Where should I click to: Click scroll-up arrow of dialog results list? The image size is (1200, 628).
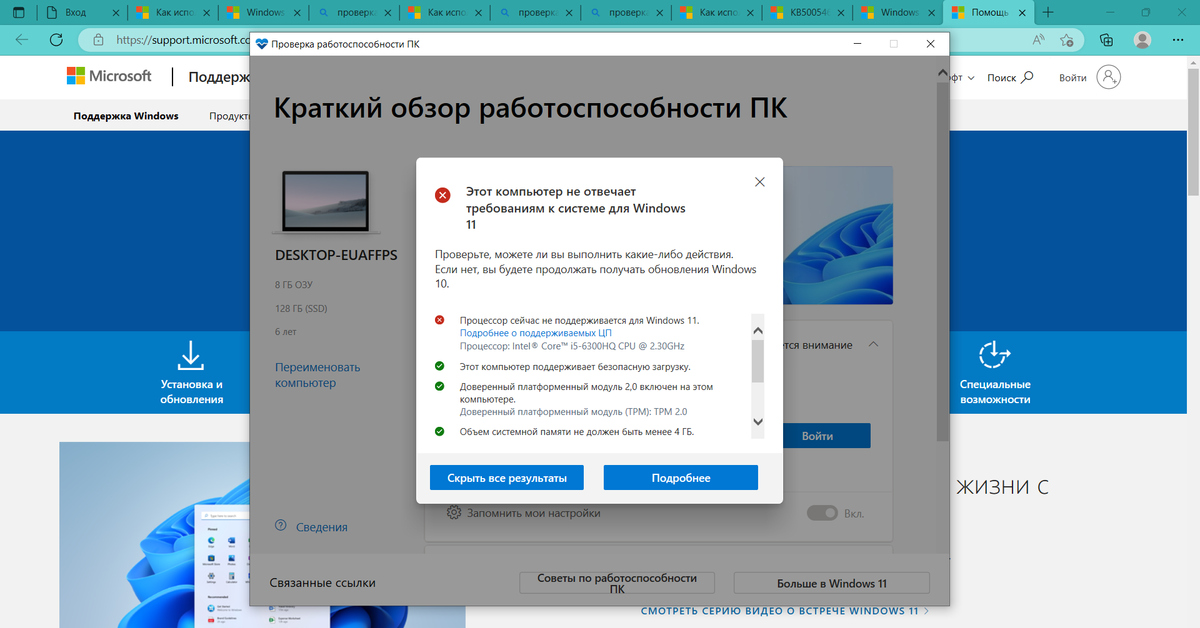click(757, 329)
